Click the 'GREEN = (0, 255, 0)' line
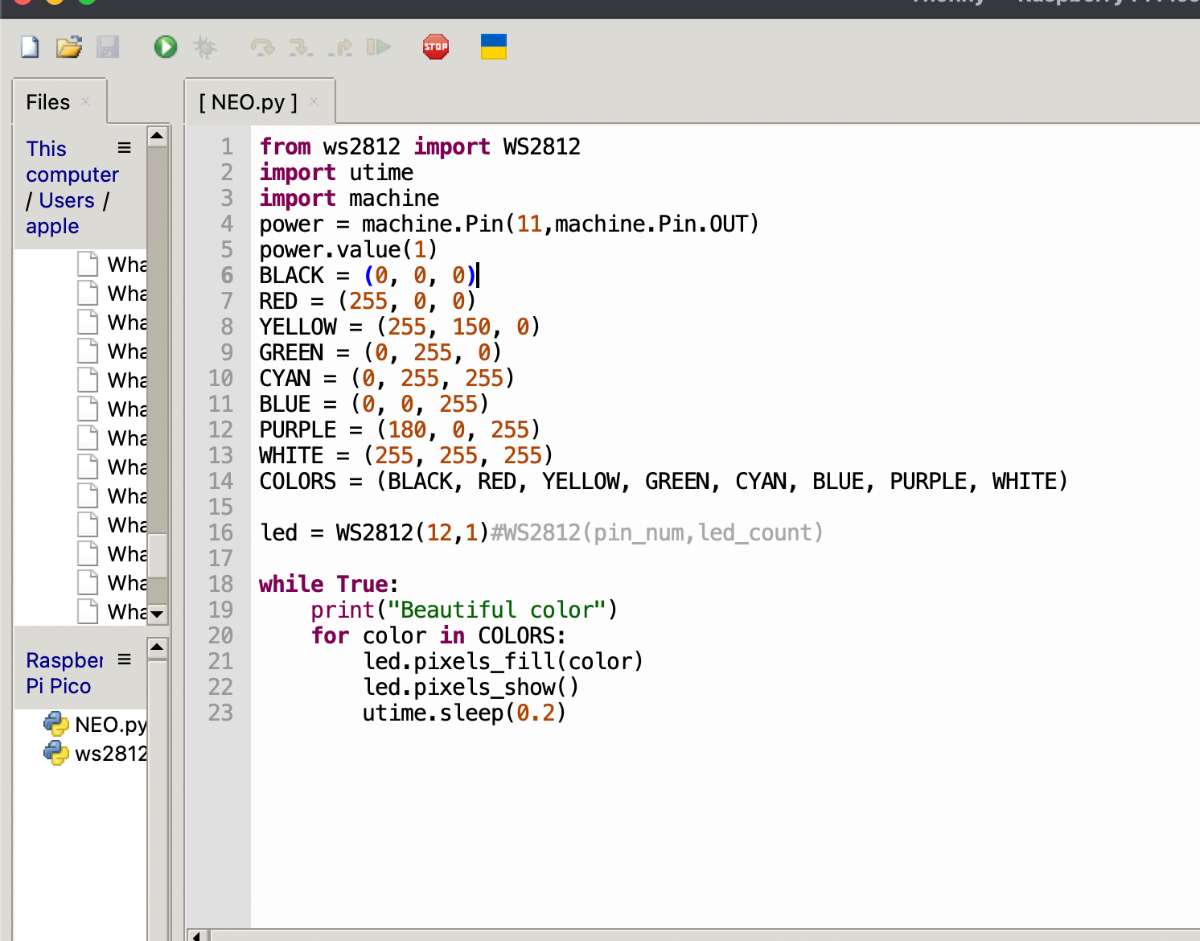Viewport: 1200px width, 941px height. click(381, 353)
